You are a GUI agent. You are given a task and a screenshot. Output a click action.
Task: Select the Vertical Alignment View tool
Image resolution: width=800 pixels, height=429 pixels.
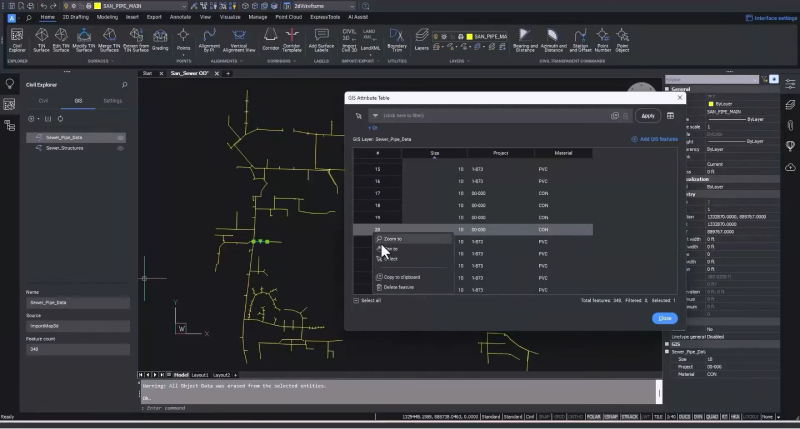239,40
